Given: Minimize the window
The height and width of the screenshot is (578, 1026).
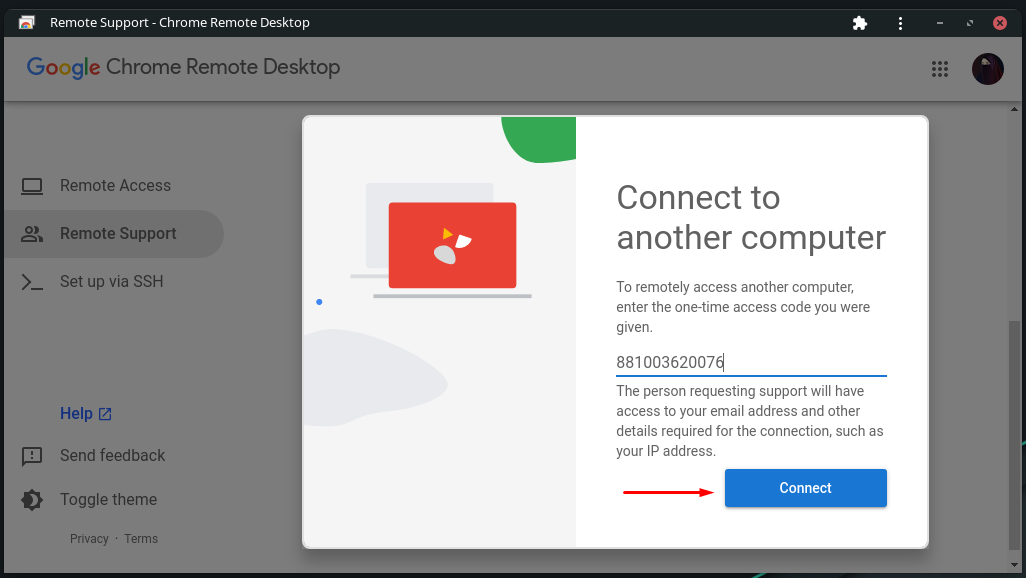Looking at the screenshot, I should pos(940,24).
